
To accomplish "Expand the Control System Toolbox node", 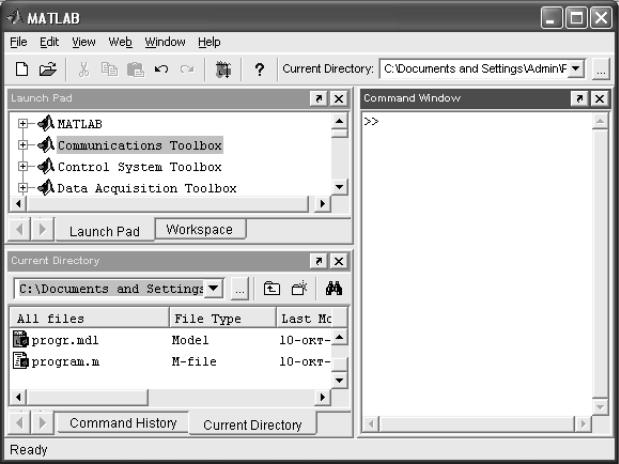I will 23,166.
